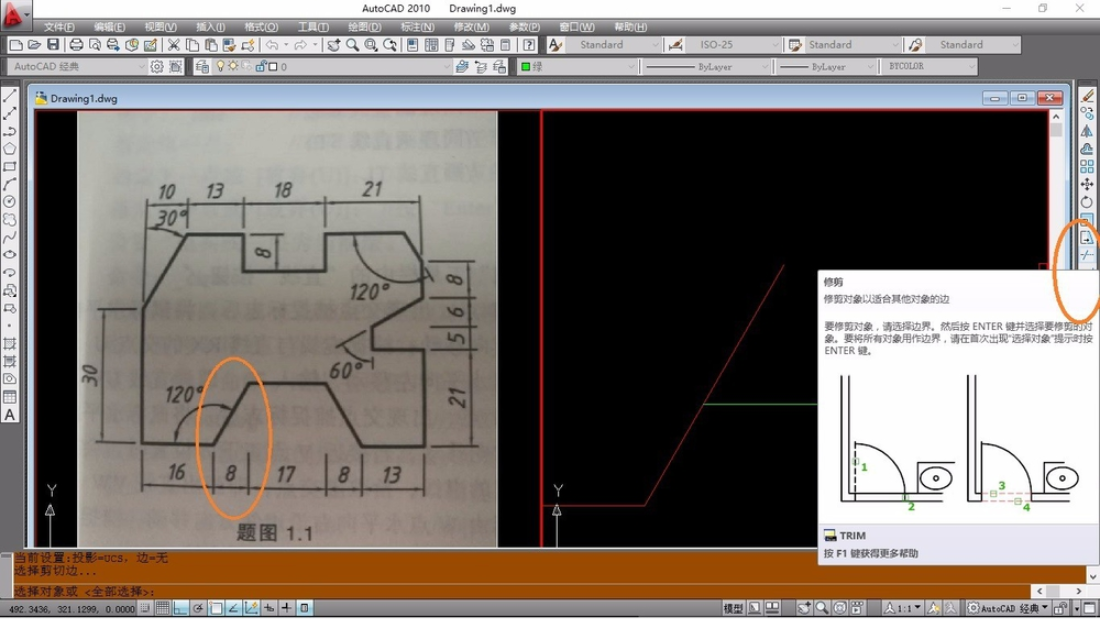Toggle Snap mode in status bar

145,608
